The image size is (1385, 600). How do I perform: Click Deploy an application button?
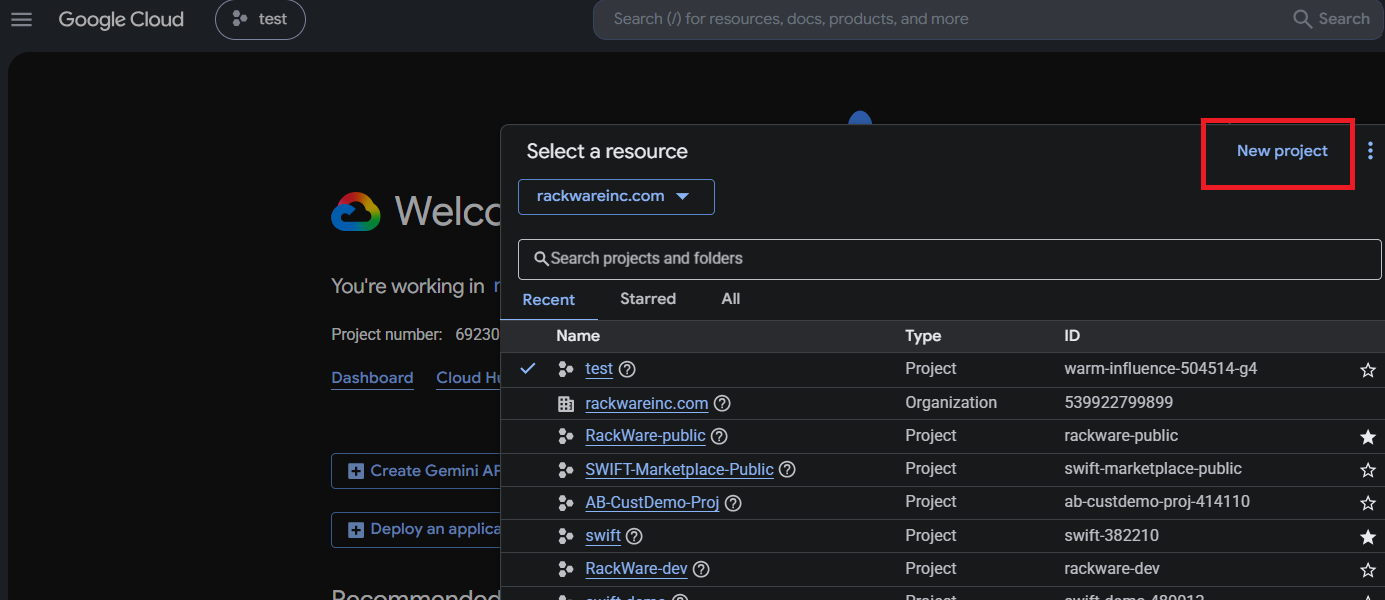[x=416, y=530]
